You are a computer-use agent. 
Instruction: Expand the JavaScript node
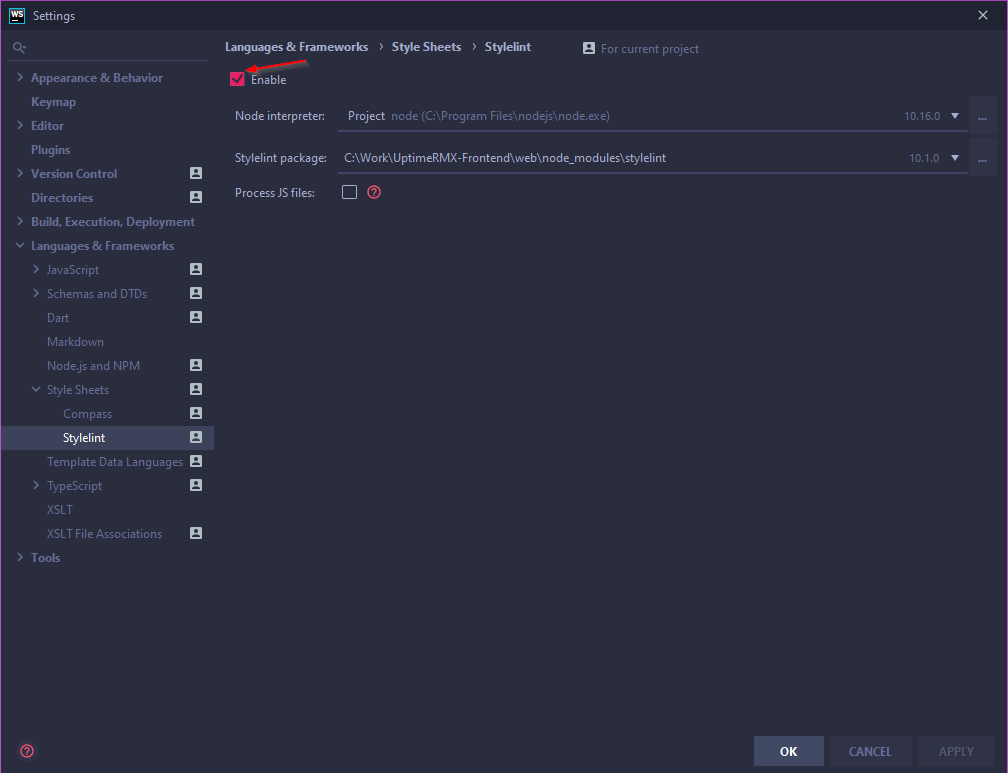[x=36, y=269]
